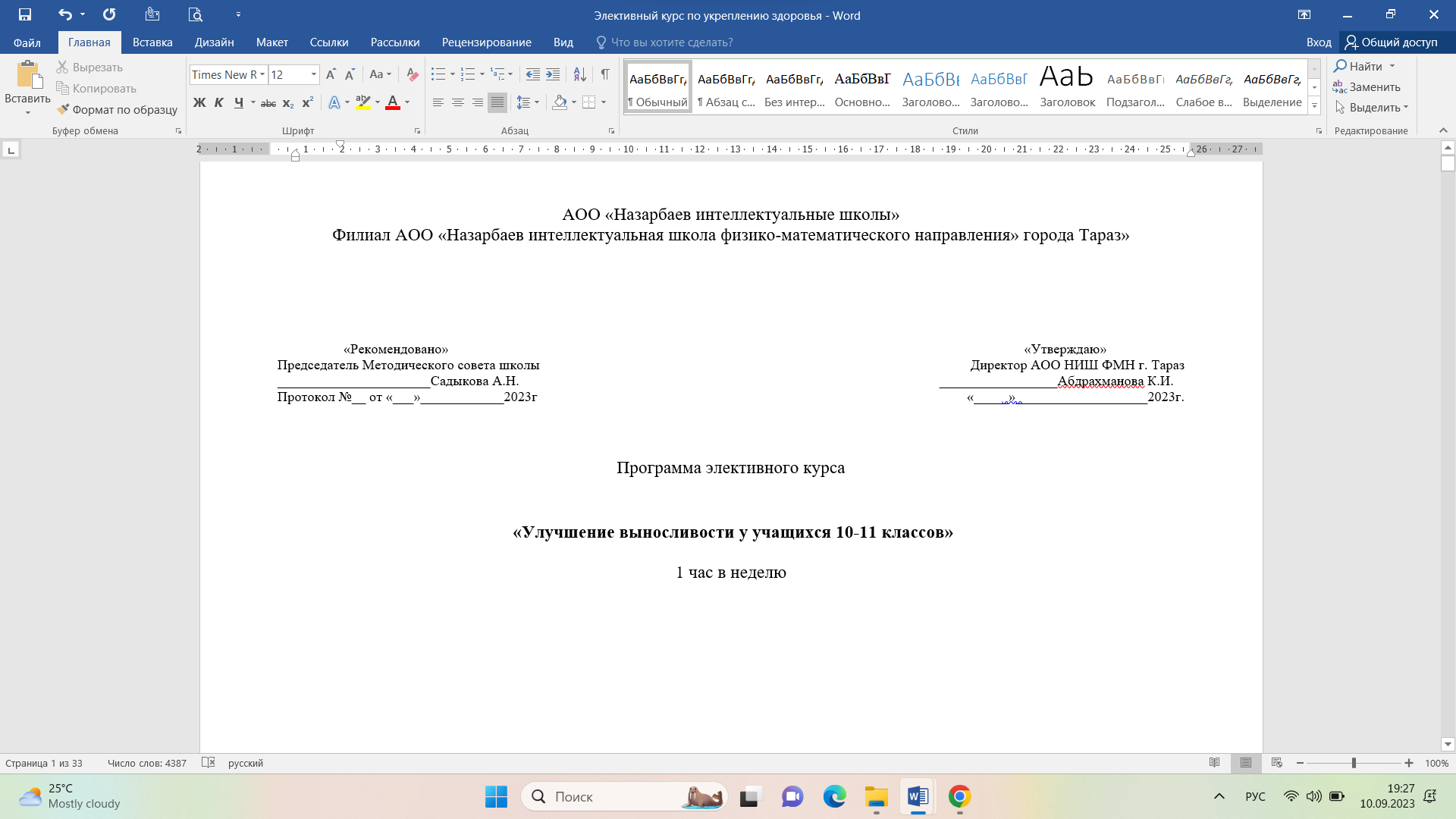Open Microsoft Edge from the taskbar
Viewport: 1456px width, 819px height.
pyautogui.click(x=834, y=796)
